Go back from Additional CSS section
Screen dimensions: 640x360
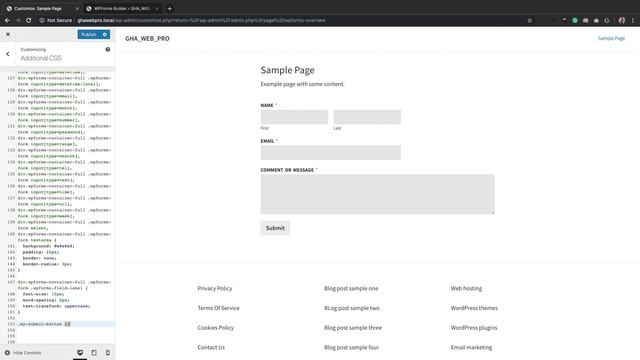(x=8, y=54)
